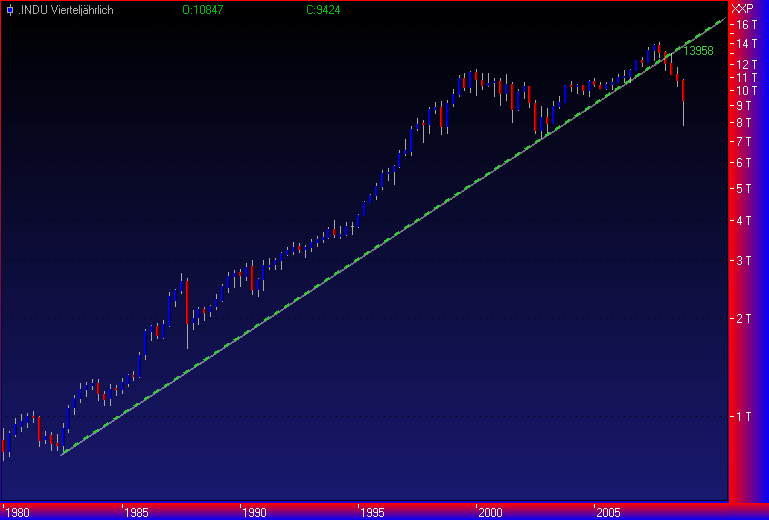This screenshot has height=520, width=769.
Task: Click the "5 T" price axis label
Action: click(744, 189)
